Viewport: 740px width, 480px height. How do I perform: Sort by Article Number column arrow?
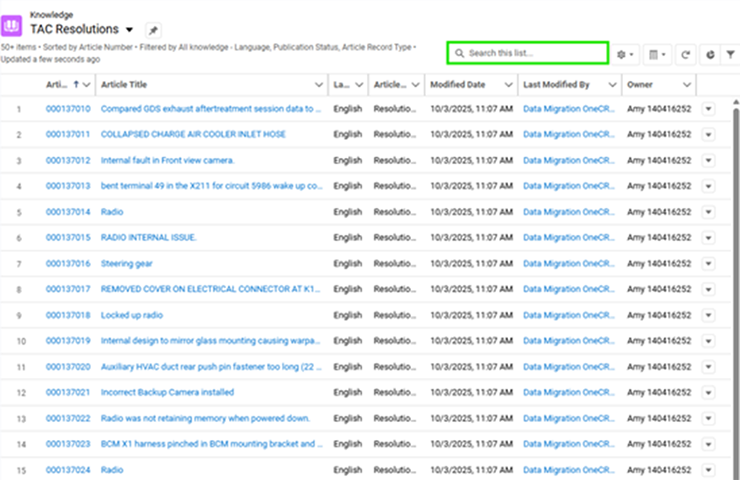[76, 85]
